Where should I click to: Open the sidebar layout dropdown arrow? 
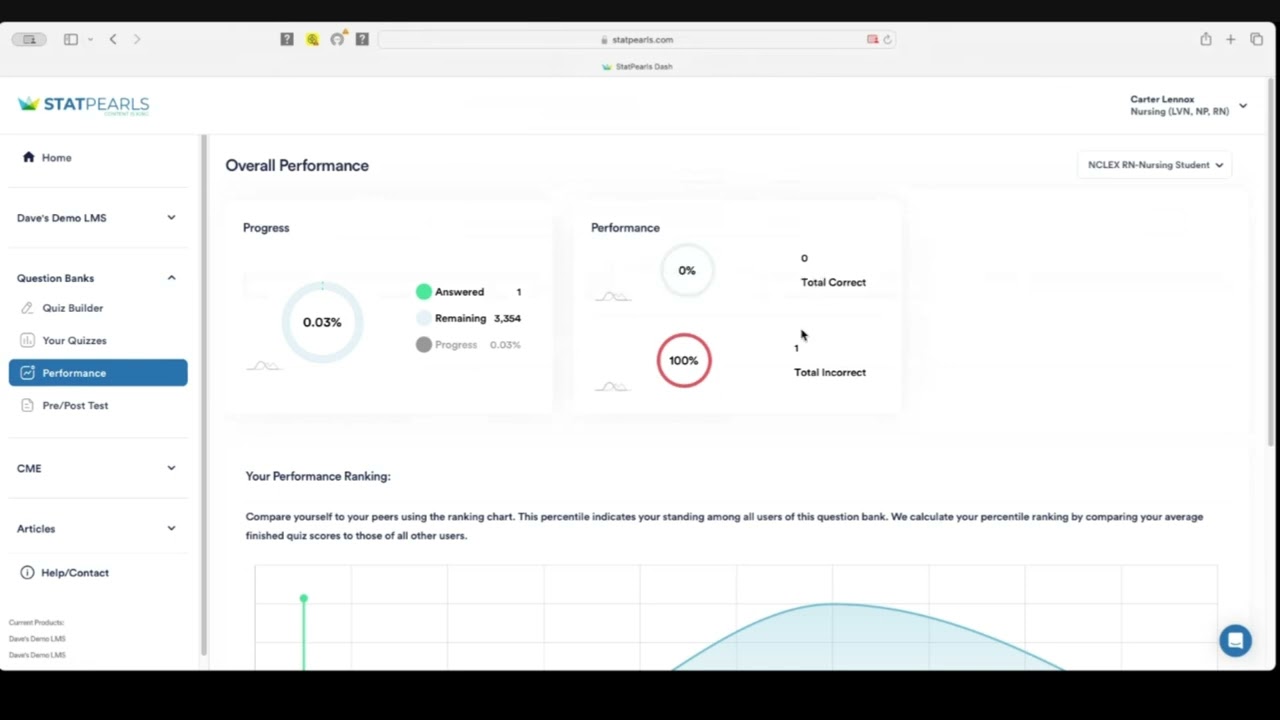(x=90, y=39)
